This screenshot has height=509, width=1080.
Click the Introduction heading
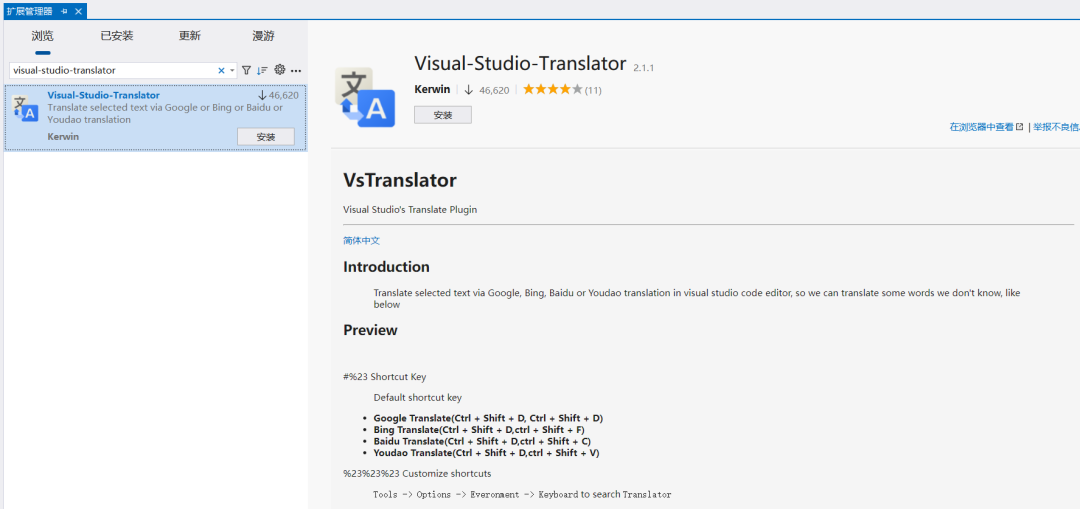[x=386, y=267]
